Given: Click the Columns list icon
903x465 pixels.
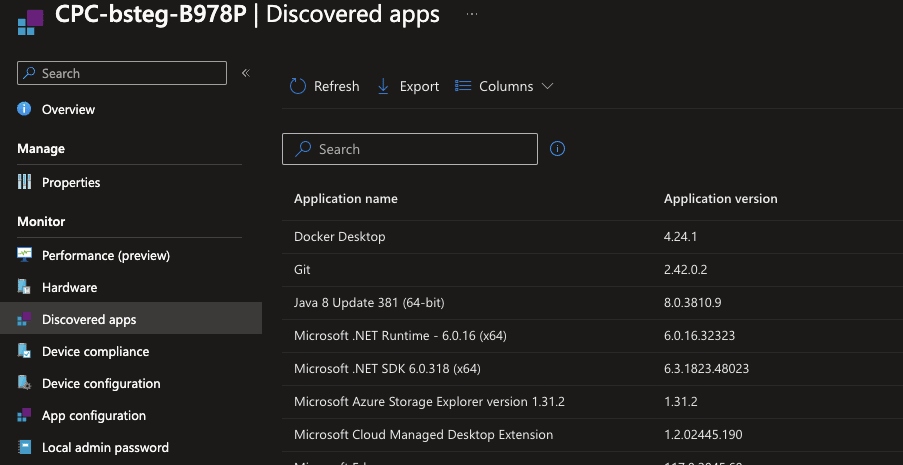Looking at the screenshot, I should tap(463, 86).
